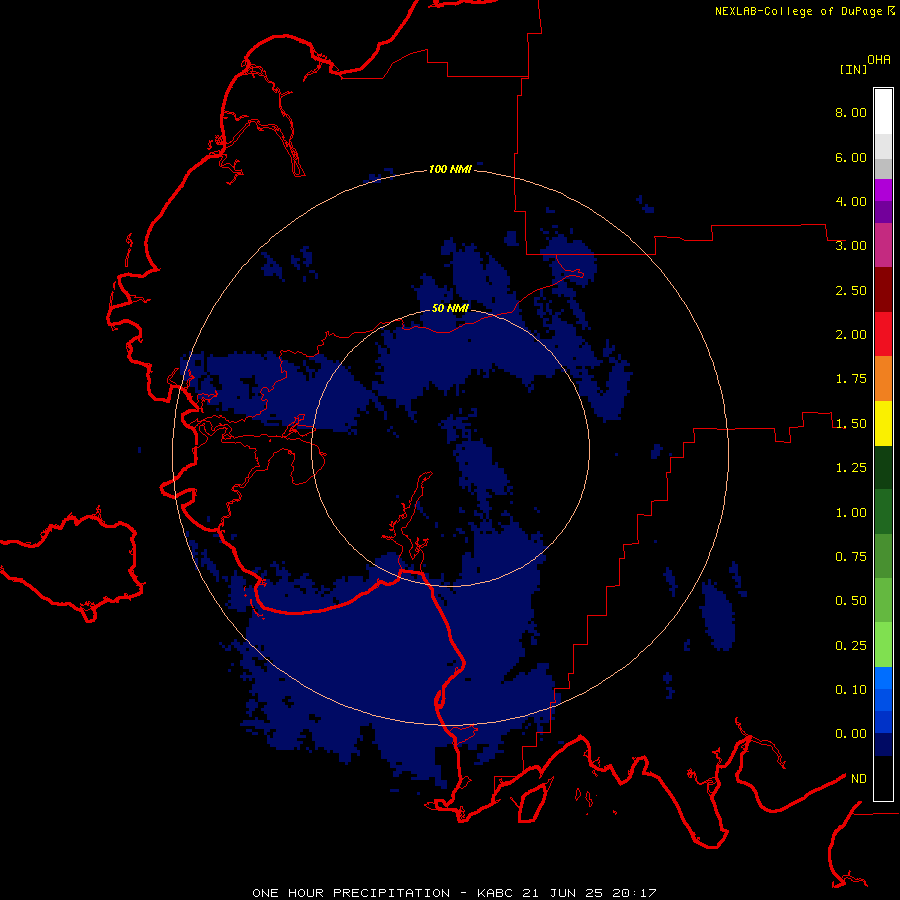Click the OHA product label
900x900 pixels.
[879, 60]
